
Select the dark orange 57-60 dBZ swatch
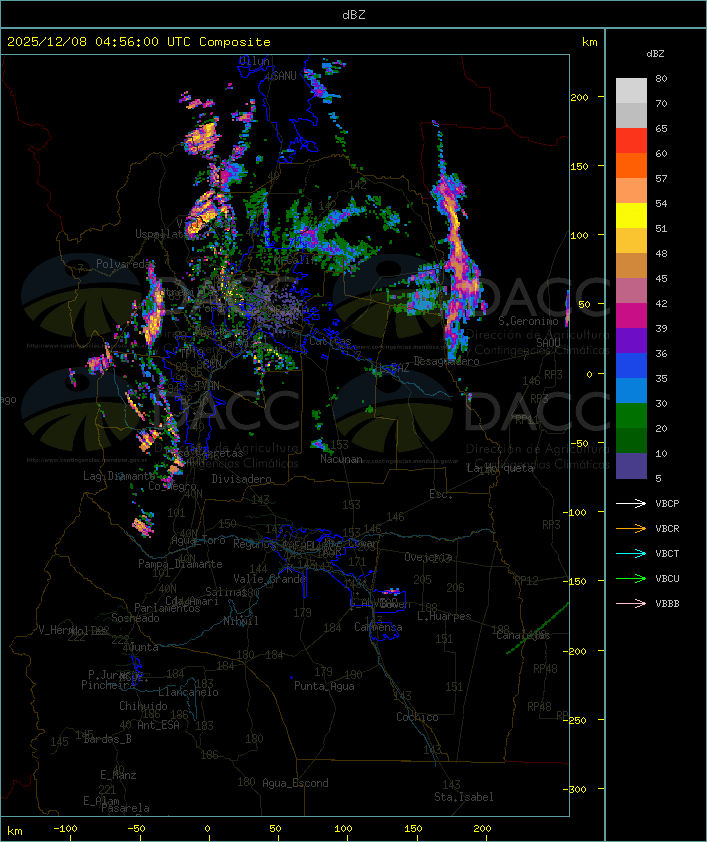pos(631,165)
